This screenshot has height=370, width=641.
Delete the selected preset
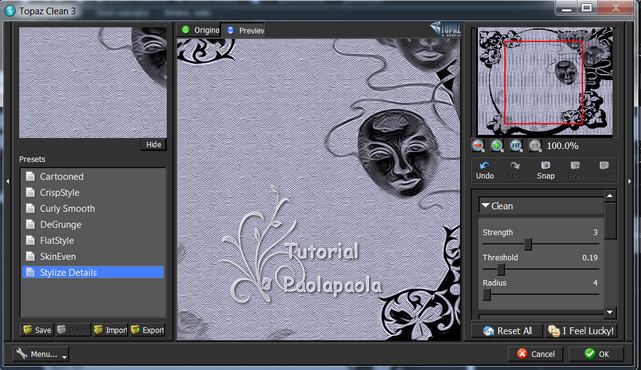[x=74, y=330]
